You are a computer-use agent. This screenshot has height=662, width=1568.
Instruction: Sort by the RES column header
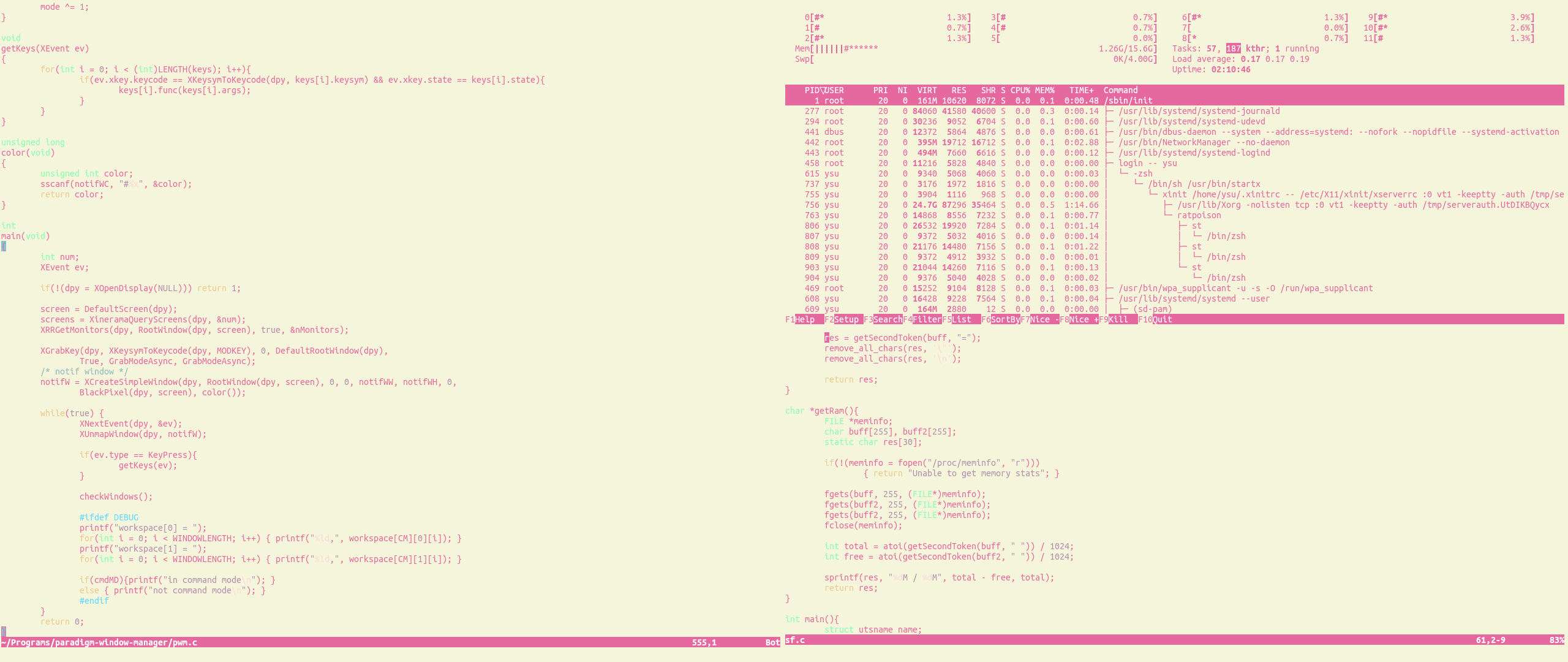(959, 90)
